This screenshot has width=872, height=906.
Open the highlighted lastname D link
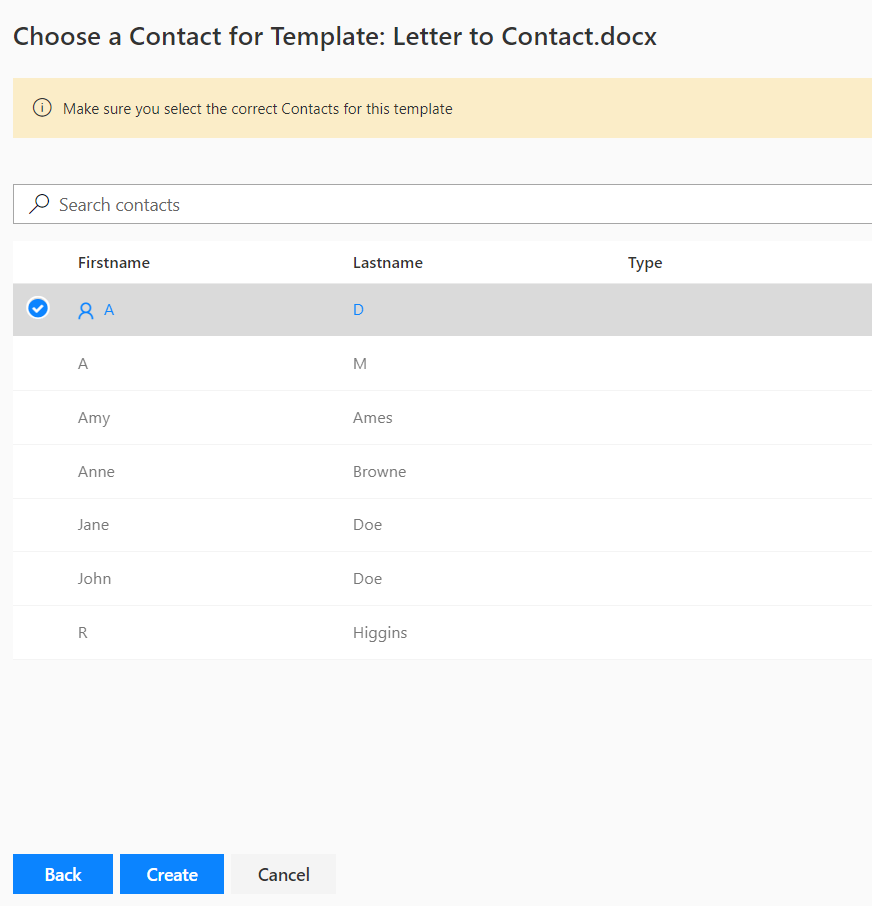click(358, 310)
